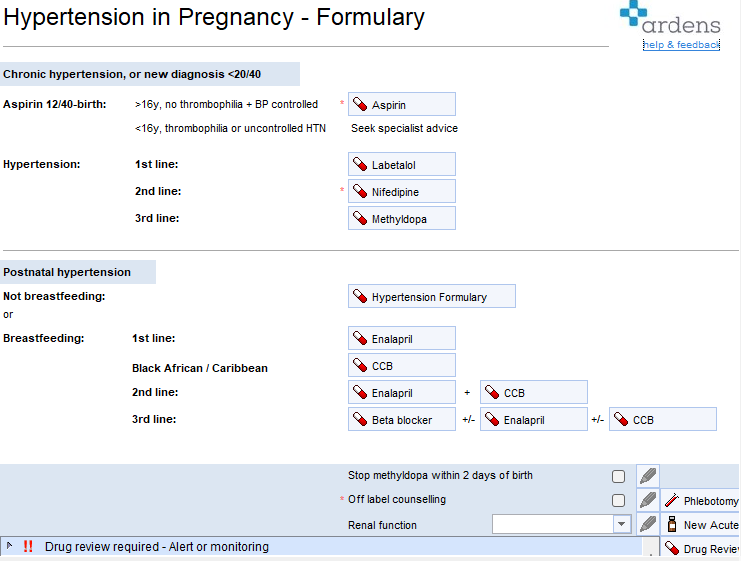This screenshot has height=561, width=741.
Task: Click pencil icon next to Renal function
Action: (x=648, y=524)
